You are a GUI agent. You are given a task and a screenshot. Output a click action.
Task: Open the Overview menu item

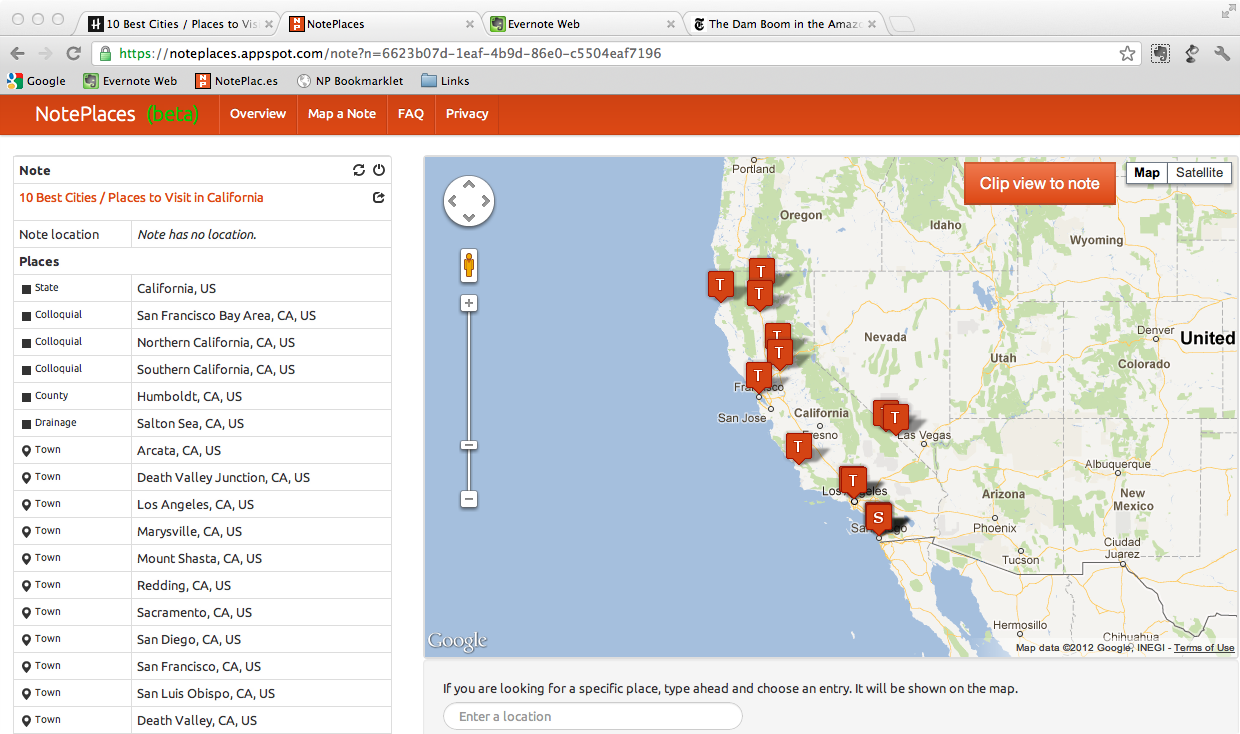click(x=258, y=114)
